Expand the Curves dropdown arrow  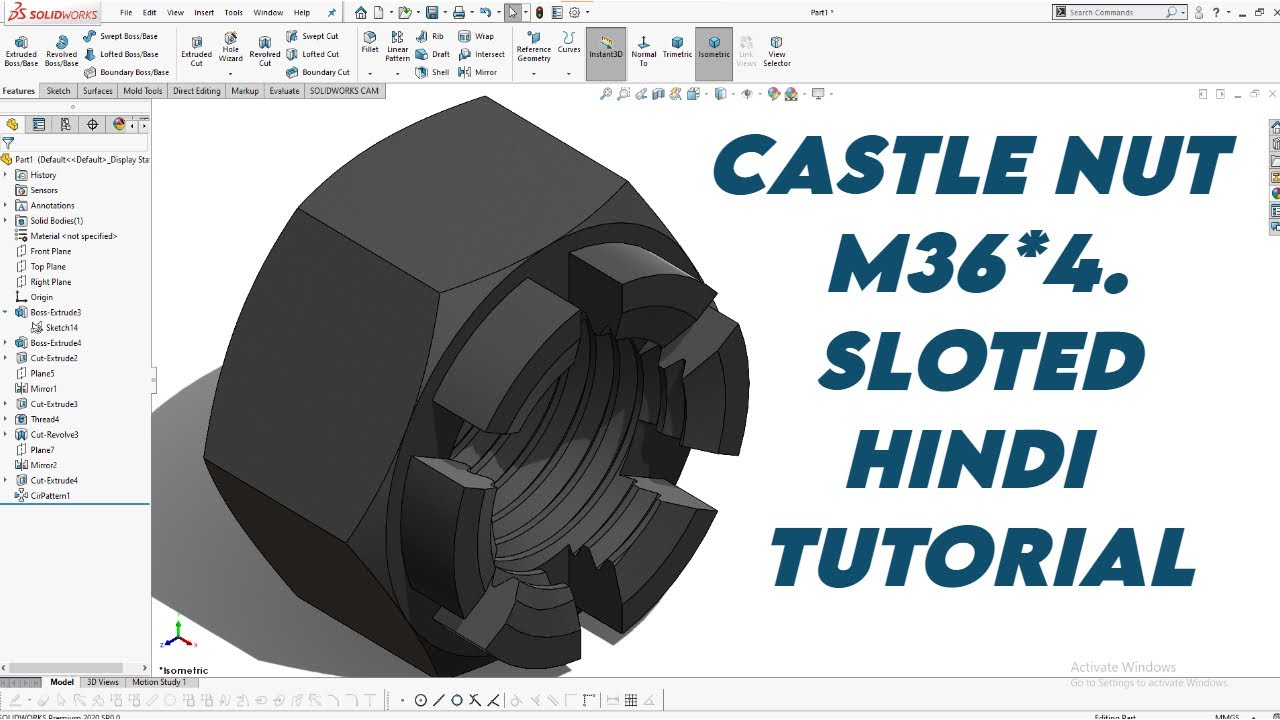coord(569,73)
